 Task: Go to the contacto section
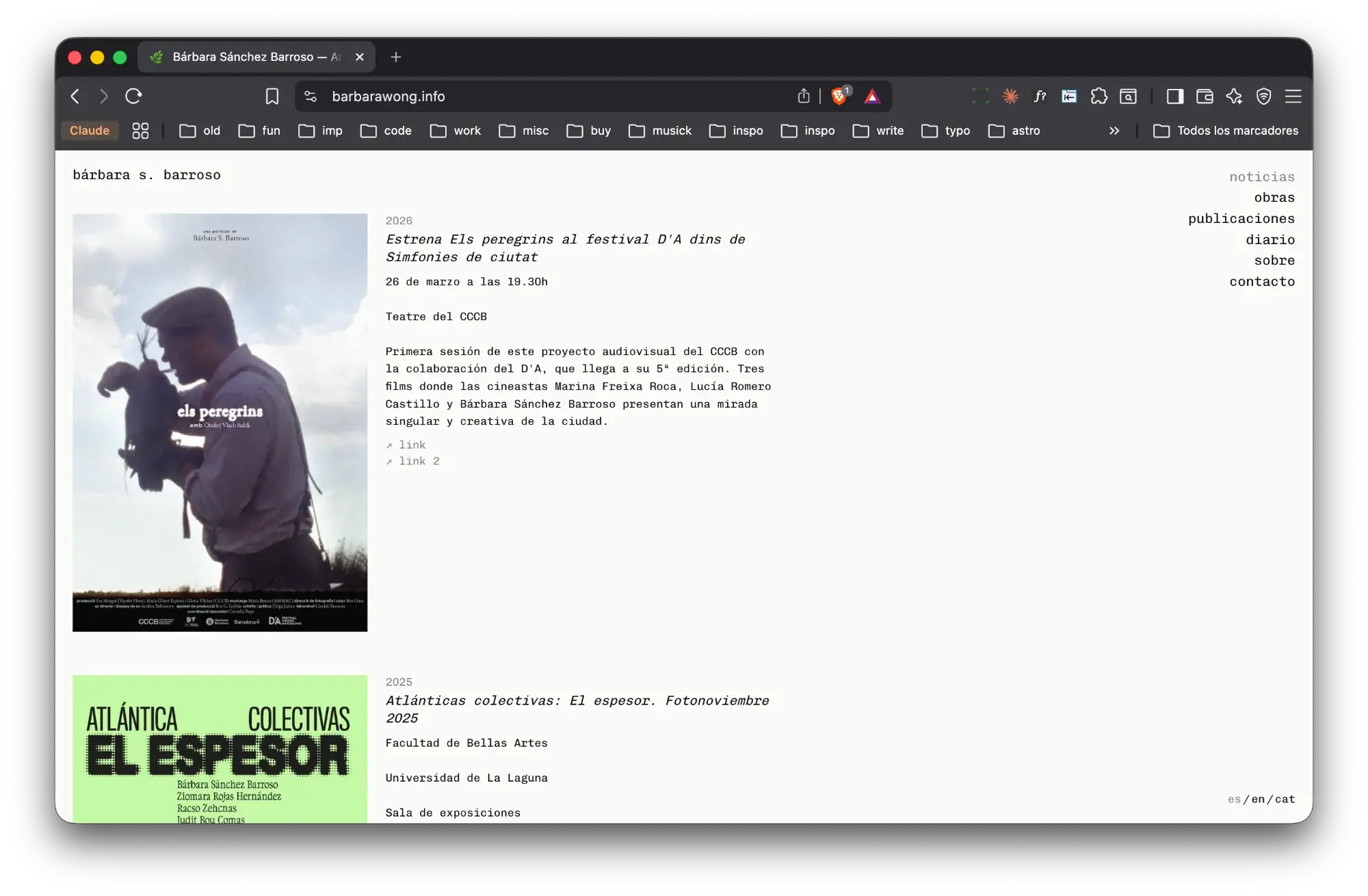[1262, 282]
